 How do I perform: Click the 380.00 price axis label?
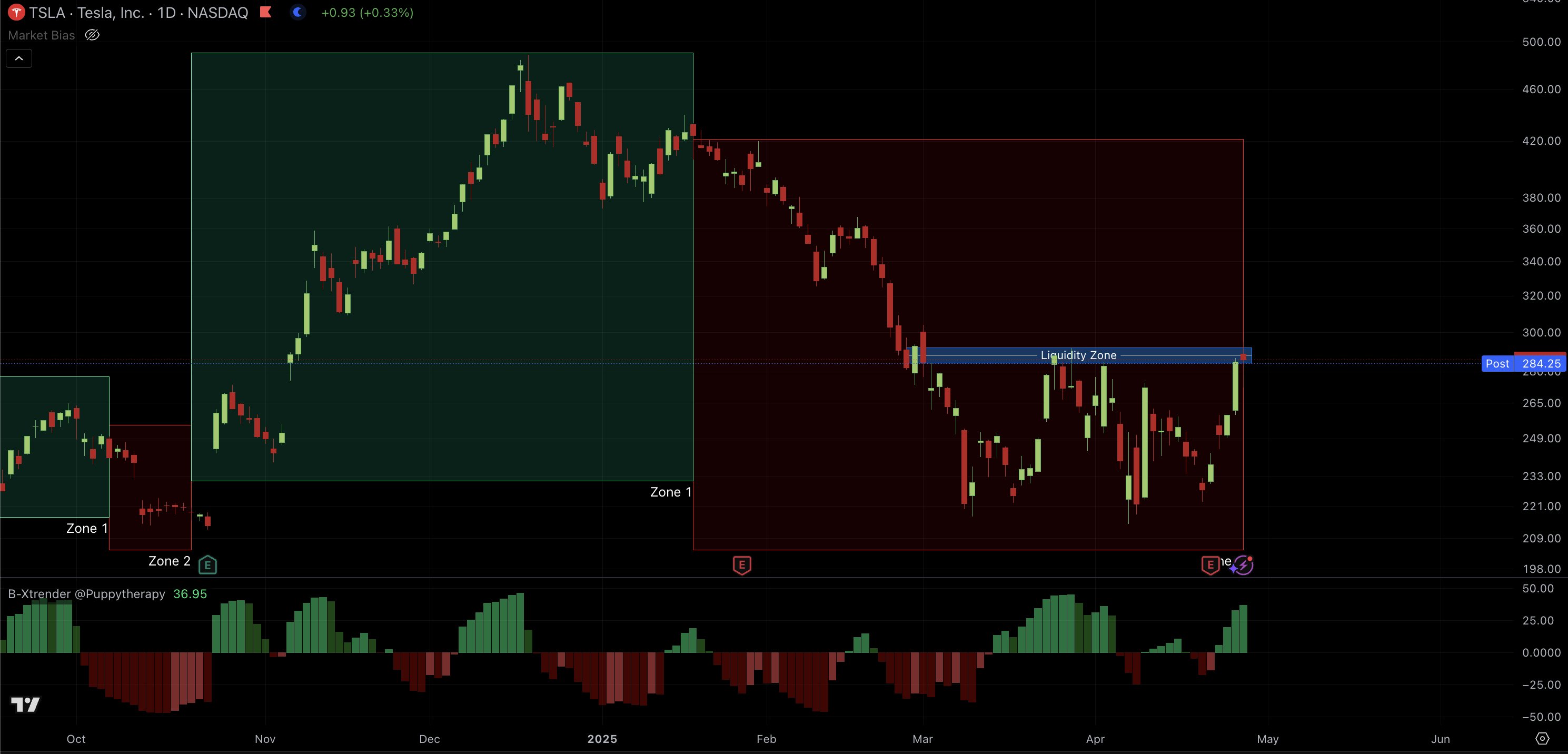1541,198
